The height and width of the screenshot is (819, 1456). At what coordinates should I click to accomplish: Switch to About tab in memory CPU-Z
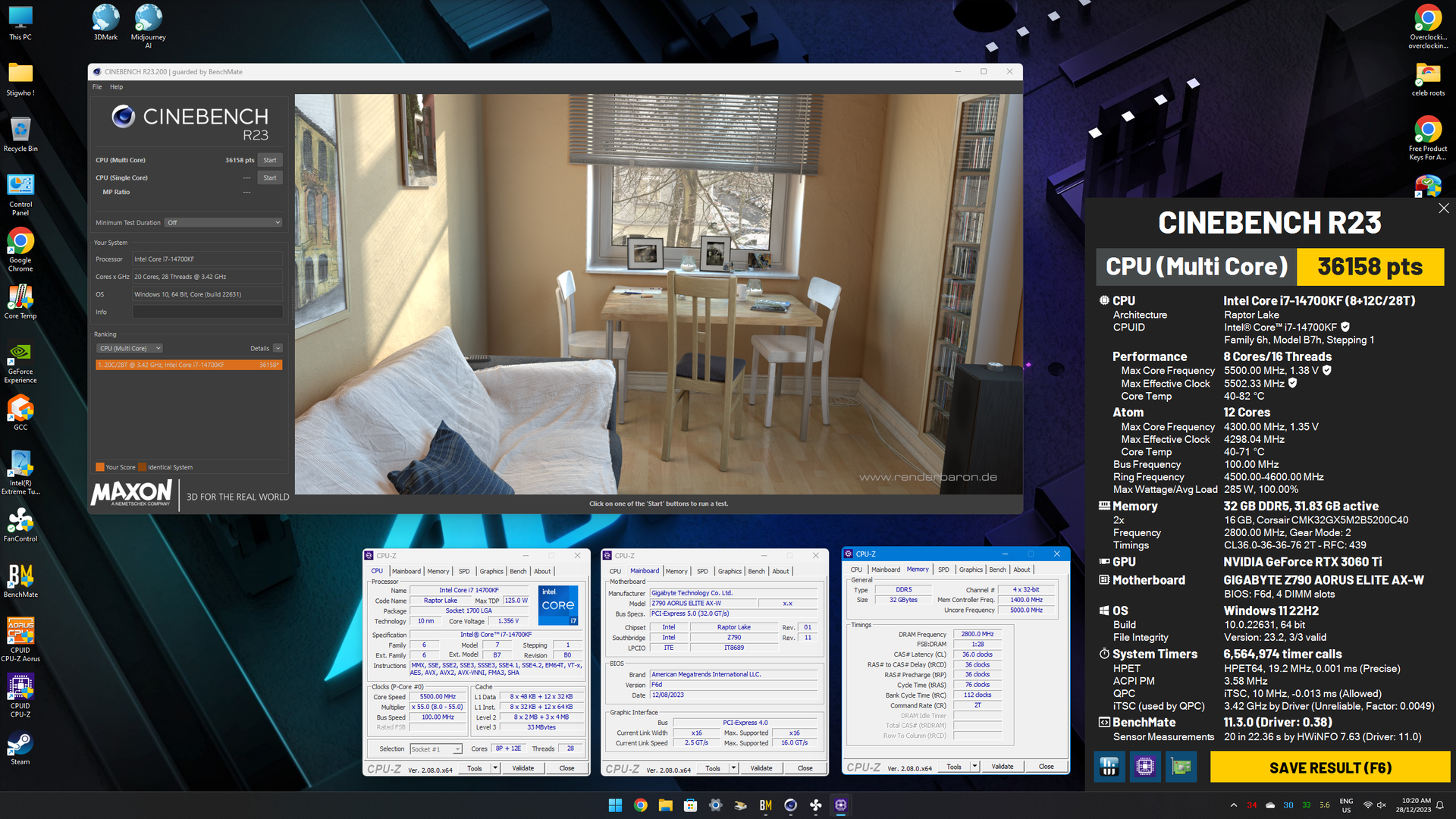click(1021, 570)
